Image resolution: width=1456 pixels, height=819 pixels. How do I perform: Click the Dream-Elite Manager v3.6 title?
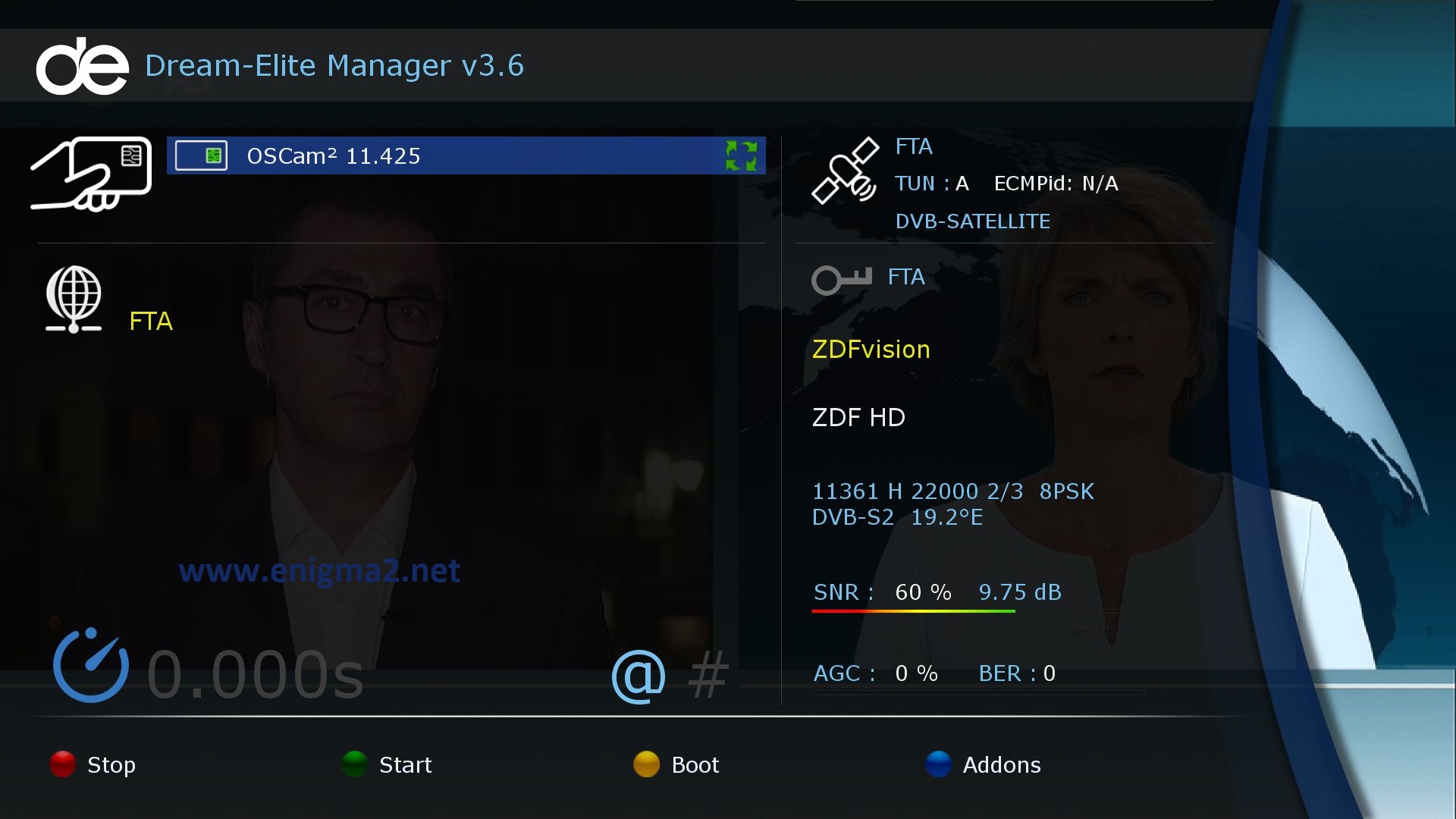click(x=334, y=66)
